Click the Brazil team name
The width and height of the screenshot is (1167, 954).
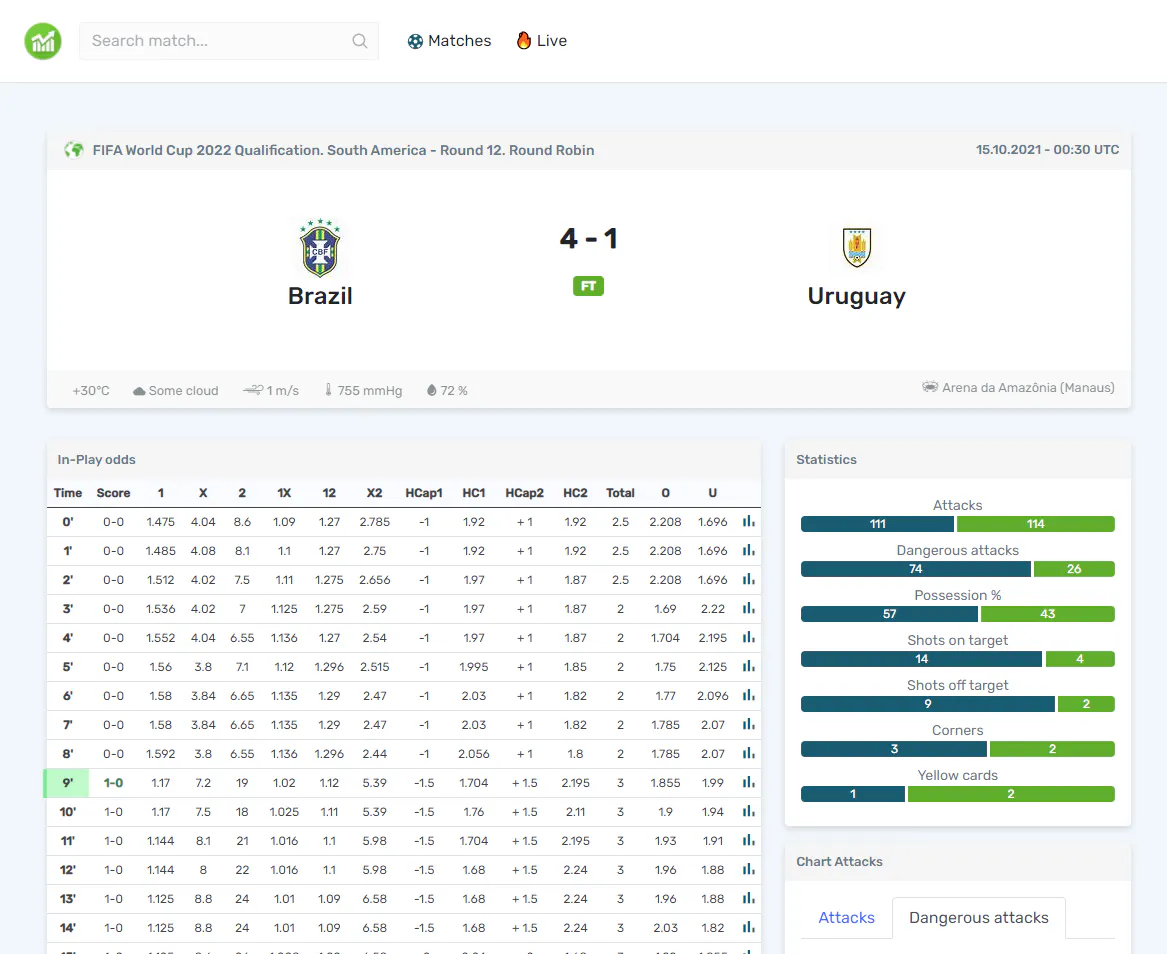click(x=320, y=295)
